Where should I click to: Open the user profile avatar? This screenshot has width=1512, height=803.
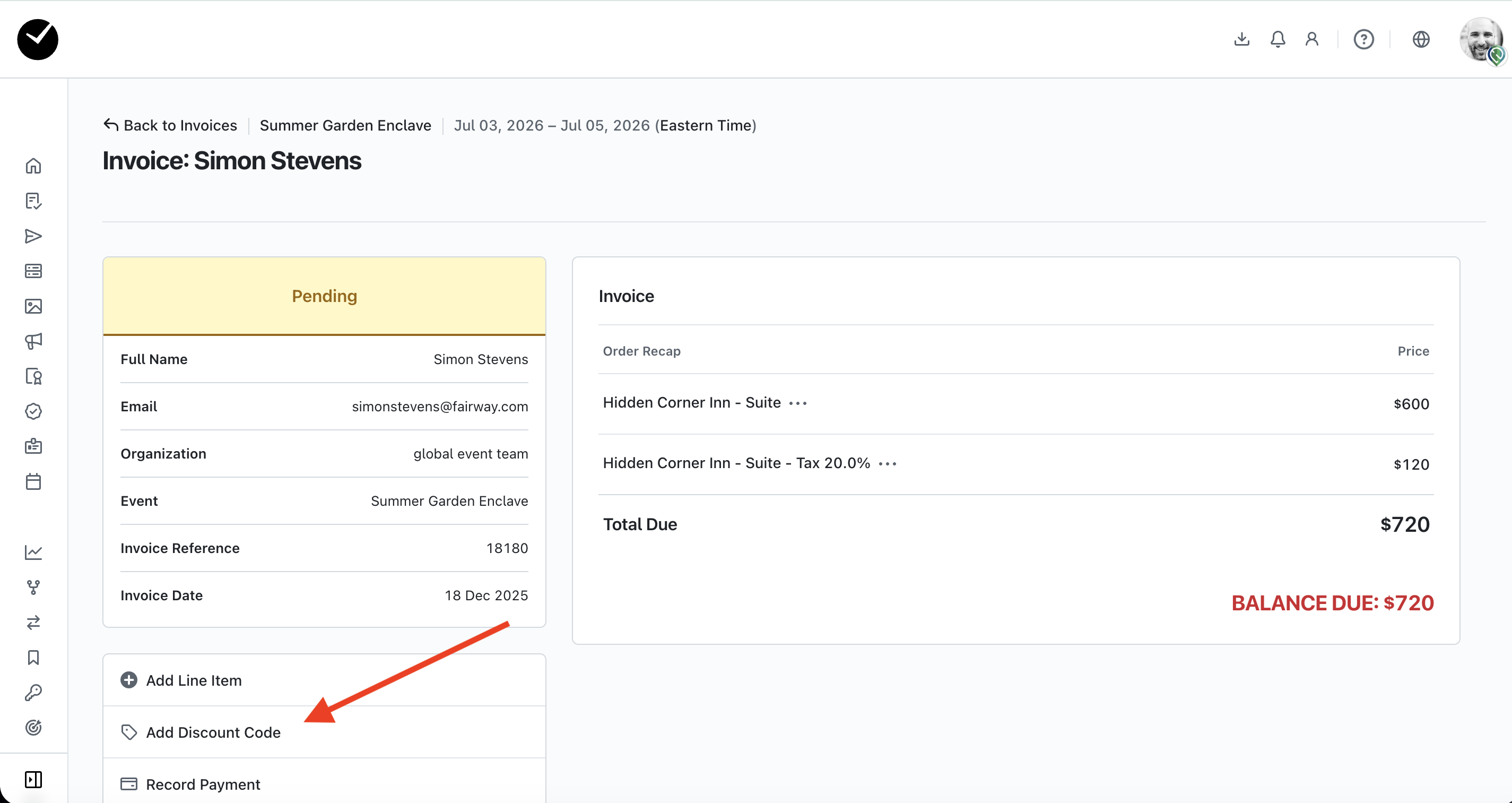coord(1480,39)
